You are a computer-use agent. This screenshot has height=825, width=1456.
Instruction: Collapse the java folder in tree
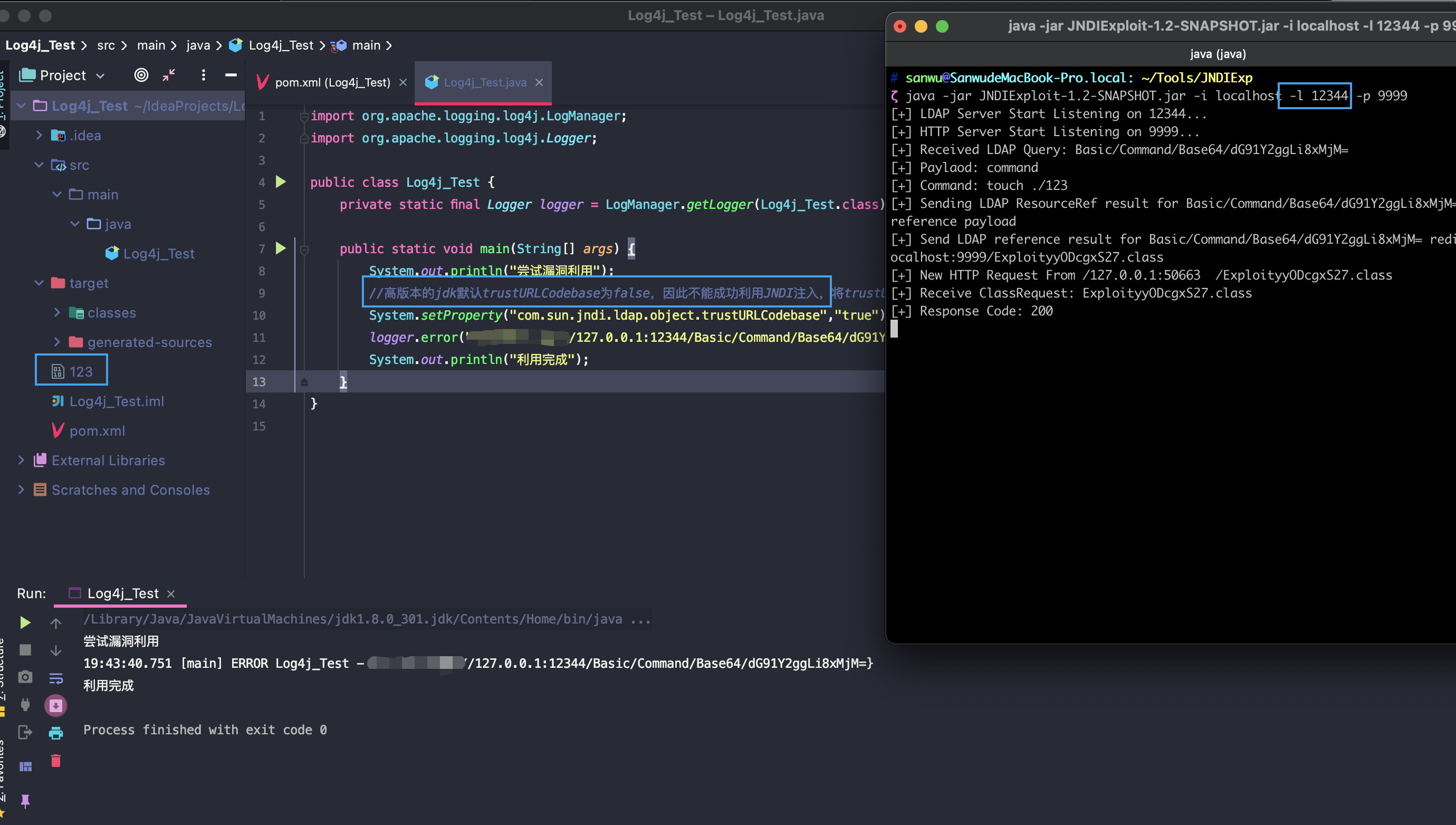[75, 224]
